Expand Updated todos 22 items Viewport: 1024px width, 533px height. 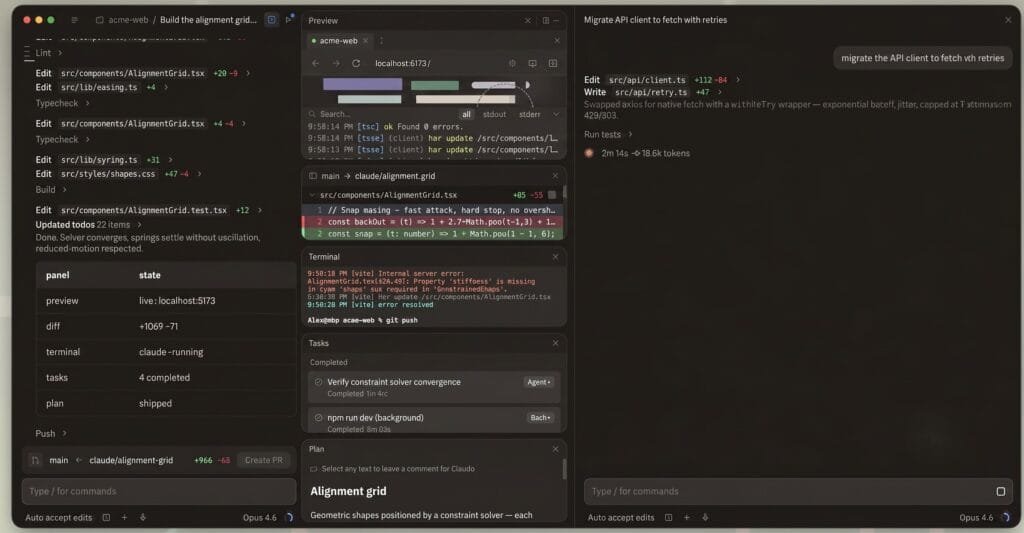coord(89,224)
